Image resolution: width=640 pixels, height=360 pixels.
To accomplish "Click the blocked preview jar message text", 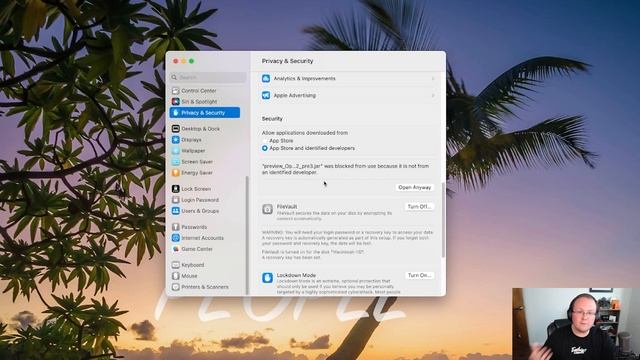I will 345,169.
